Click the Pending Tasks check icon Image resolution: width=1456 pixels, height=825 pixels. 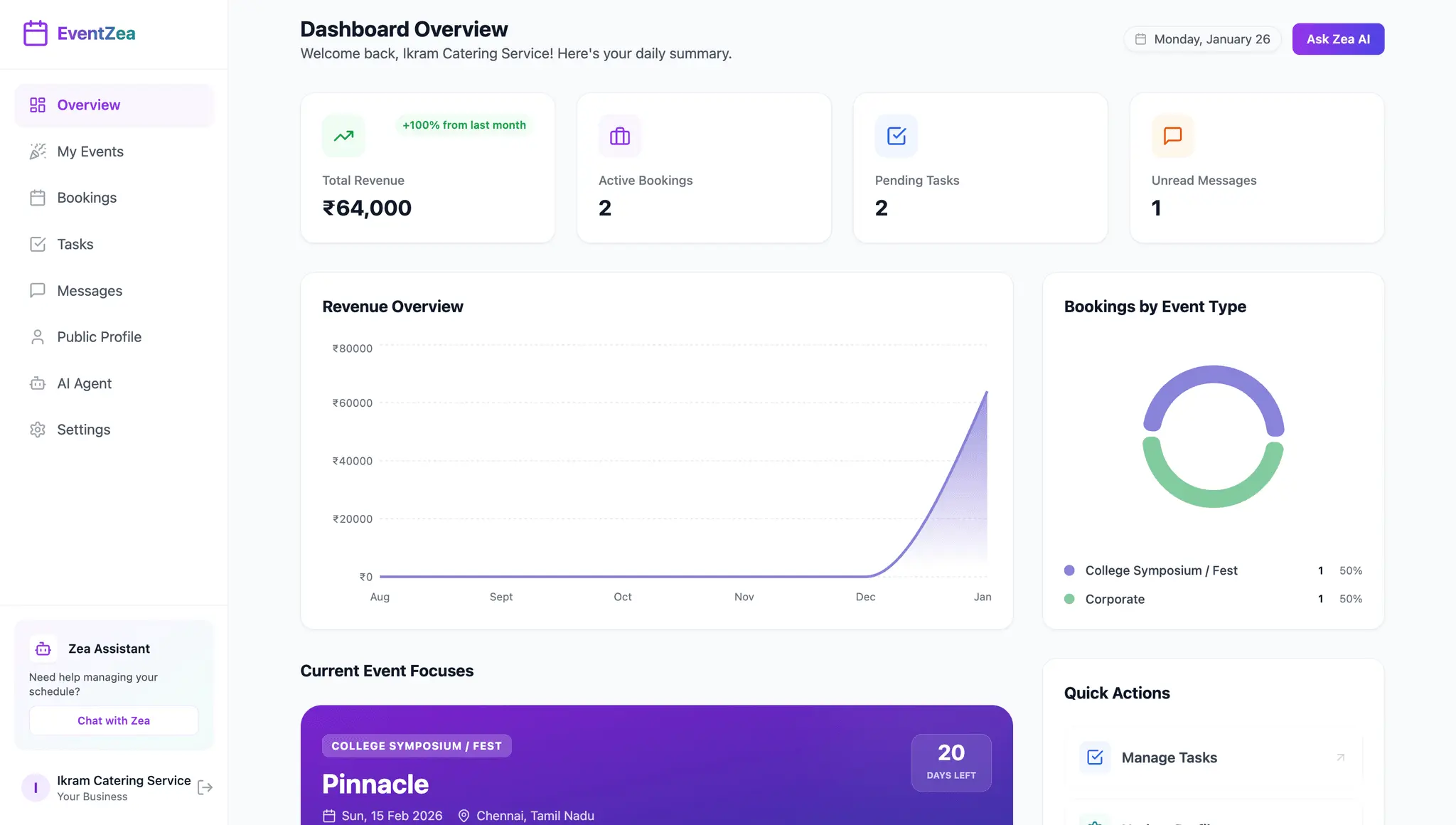[x=896, y=136]
